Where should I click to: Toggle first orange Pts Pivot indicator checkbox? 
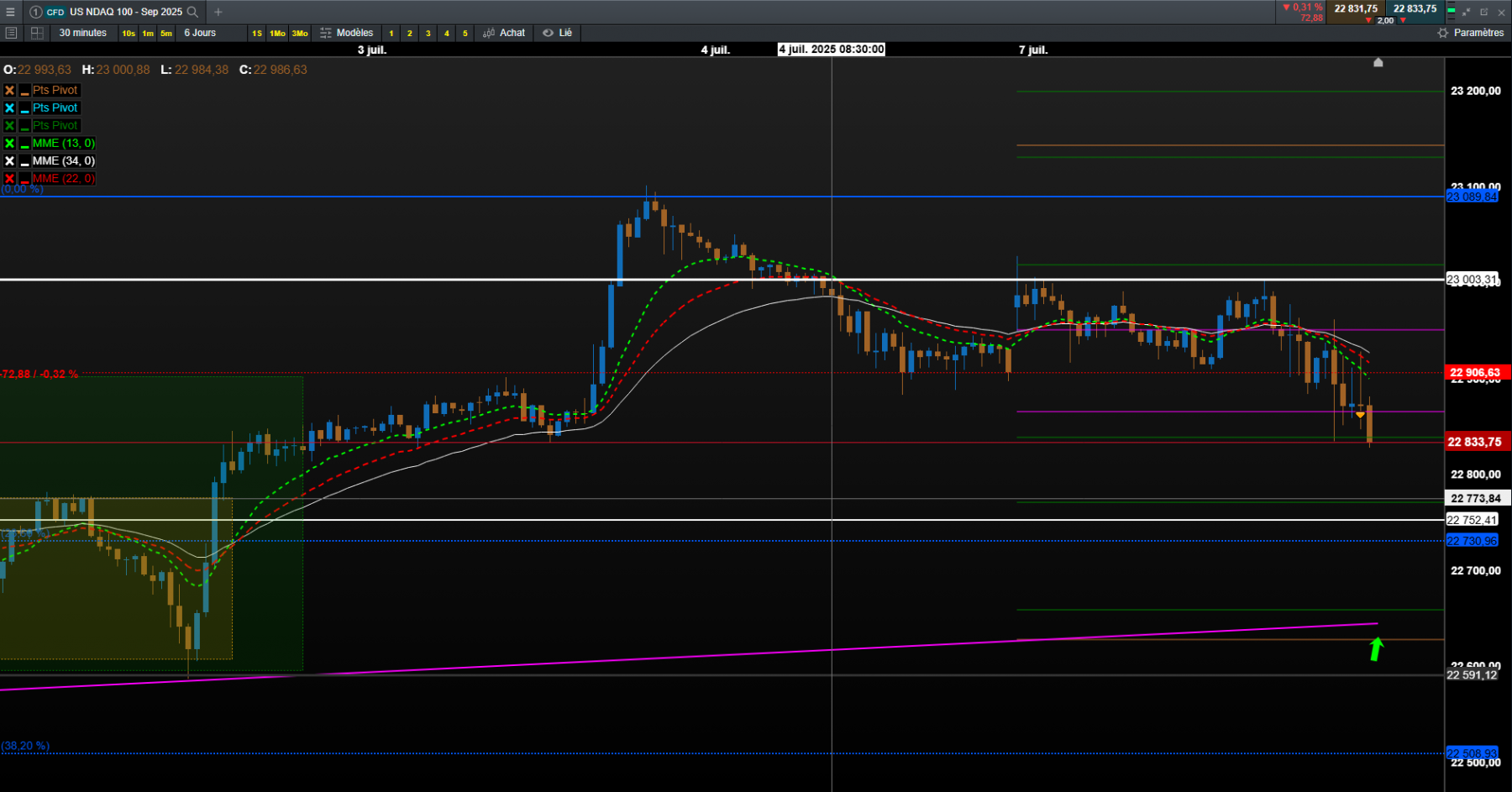[9, 90]
